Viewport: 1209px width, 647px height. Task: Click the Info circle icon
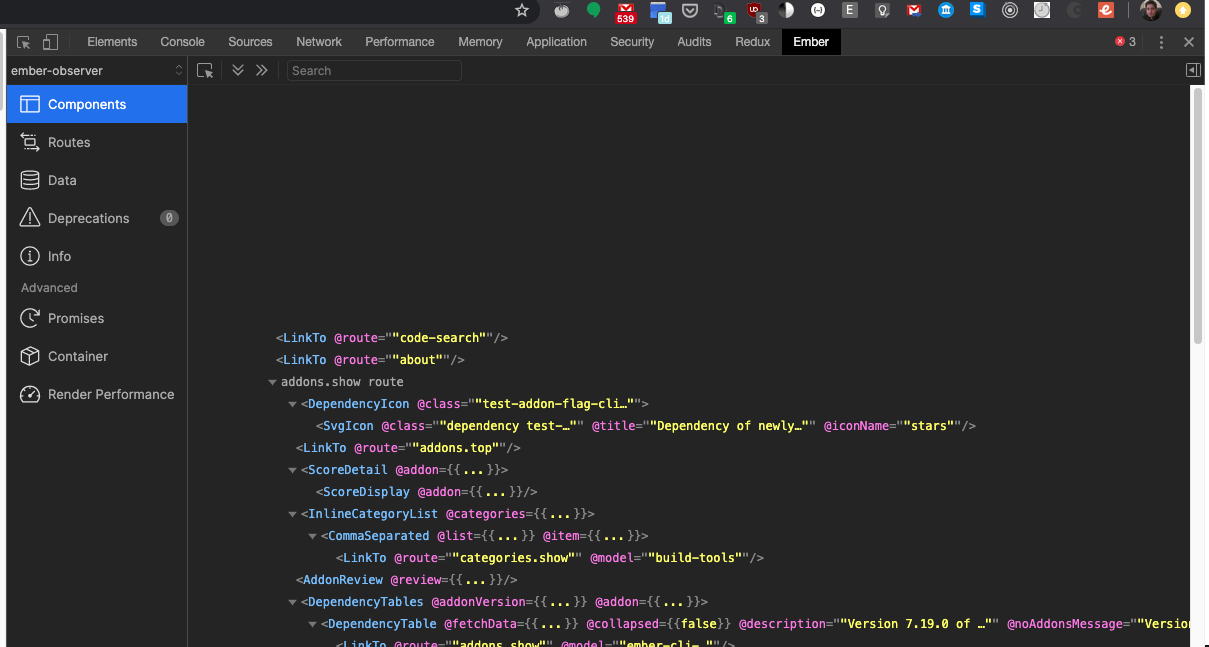(30, 256)
